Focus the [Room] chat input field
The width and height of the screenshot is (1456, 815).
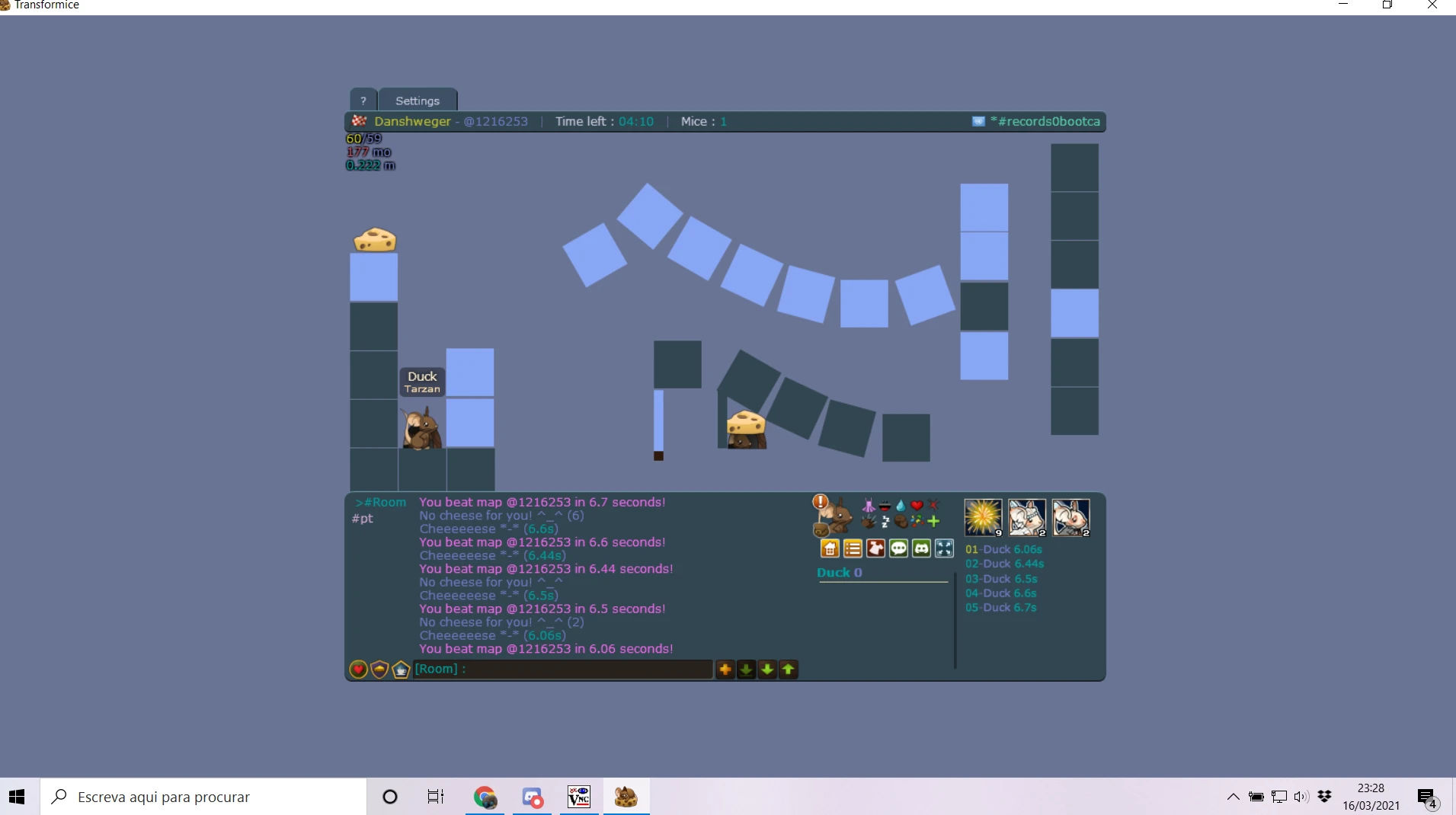tap(563, 670)
